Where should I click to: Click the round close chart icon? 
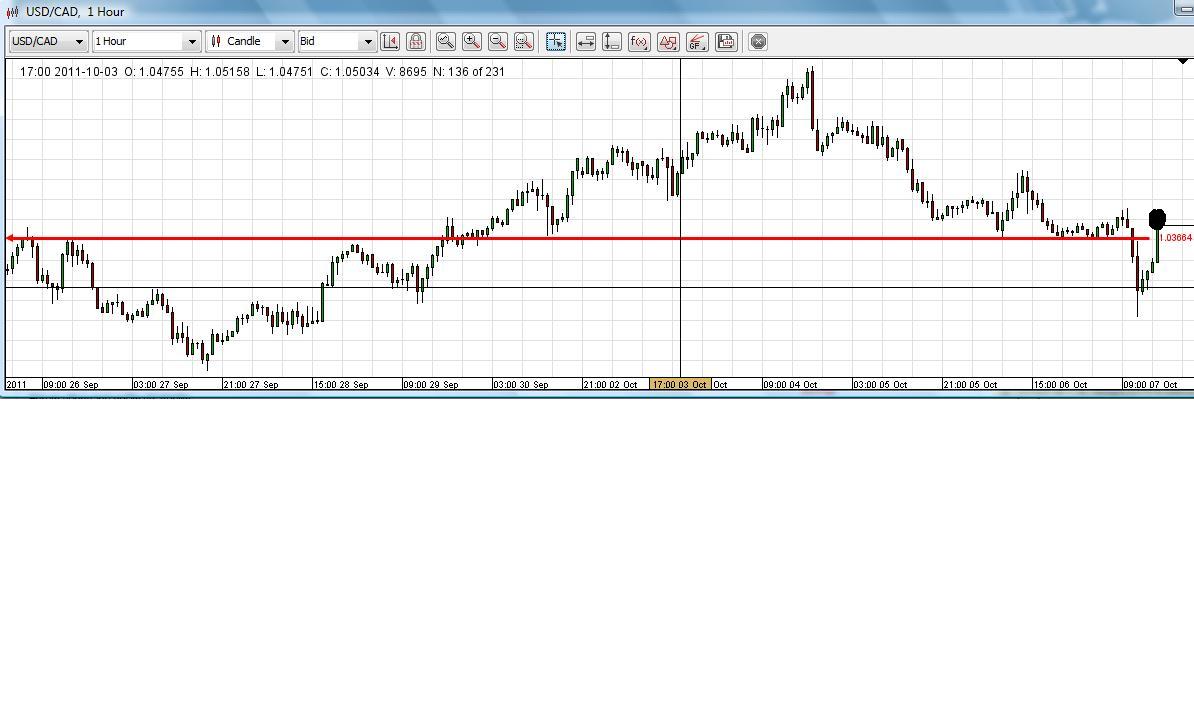pos(758,42)
